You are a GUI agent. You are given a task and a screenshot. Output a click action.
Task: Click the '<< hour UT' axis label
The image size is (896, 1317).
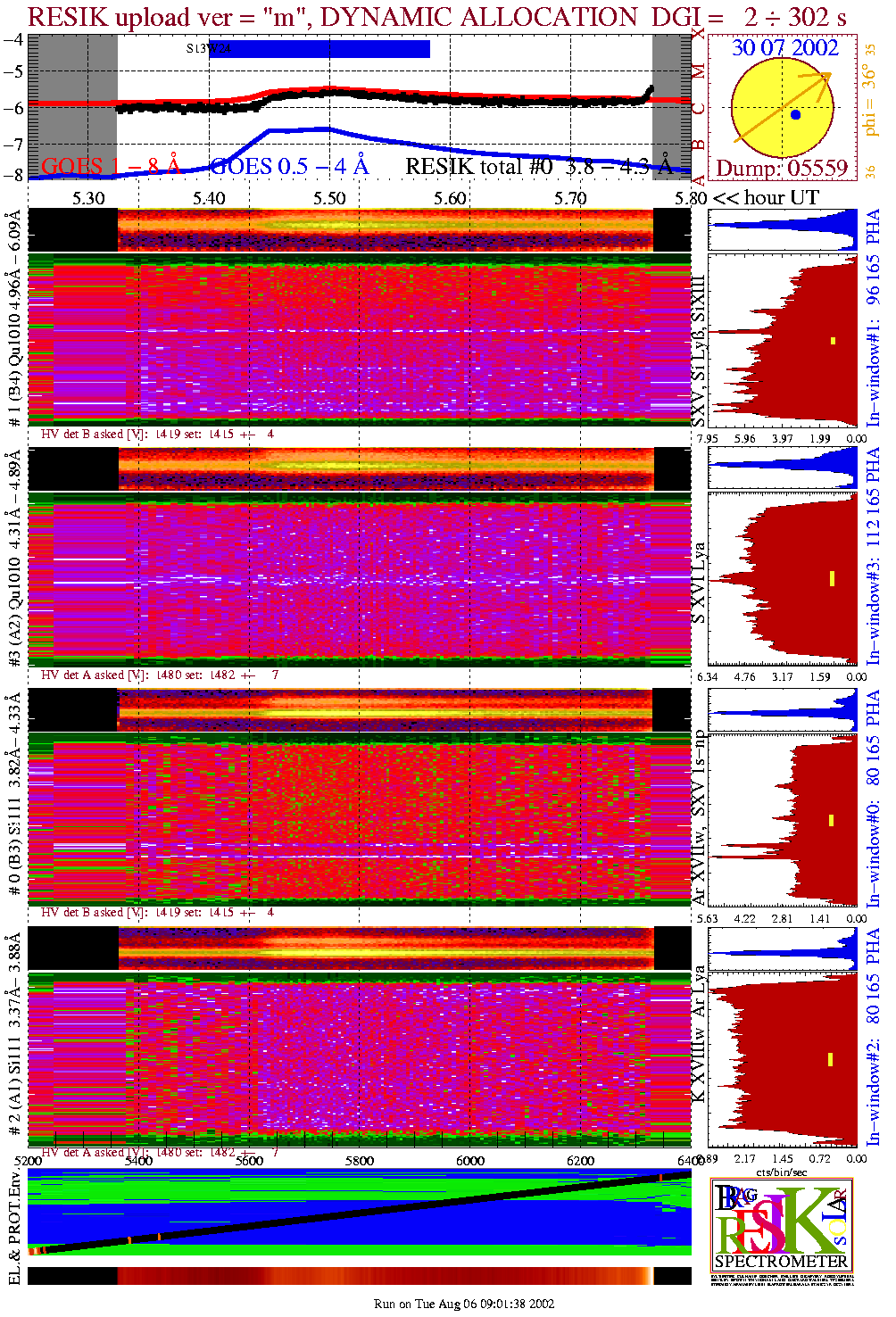[766, 198]
